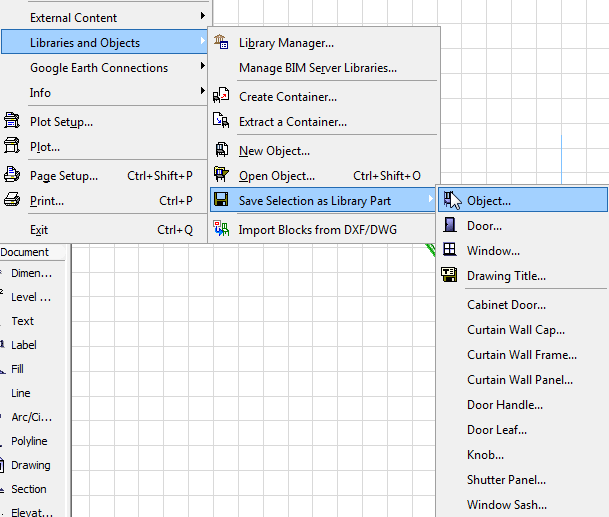Select the Polyline tool in the toolbox
Image resolution: width=609 pixels, height=517 pixels.
tap(29, 441)
